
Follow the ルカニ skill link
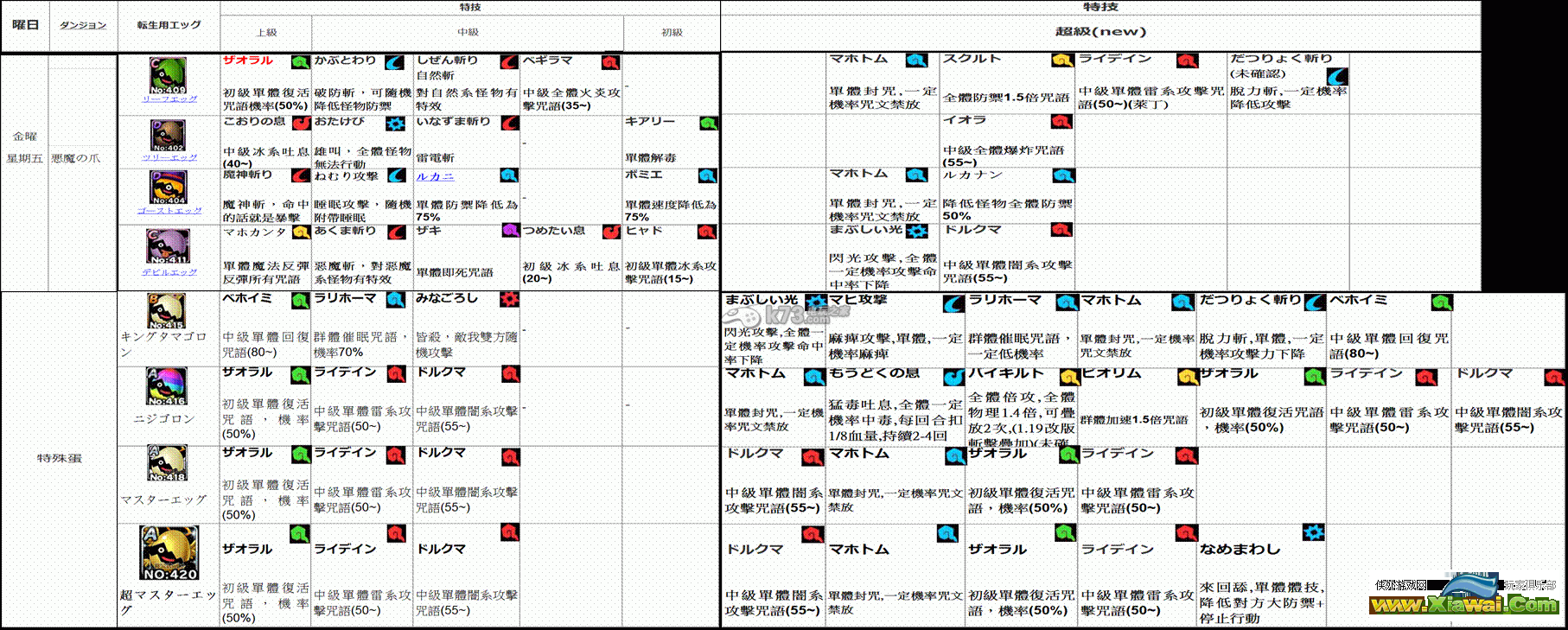pyautogui.click(x=435, y=176)
